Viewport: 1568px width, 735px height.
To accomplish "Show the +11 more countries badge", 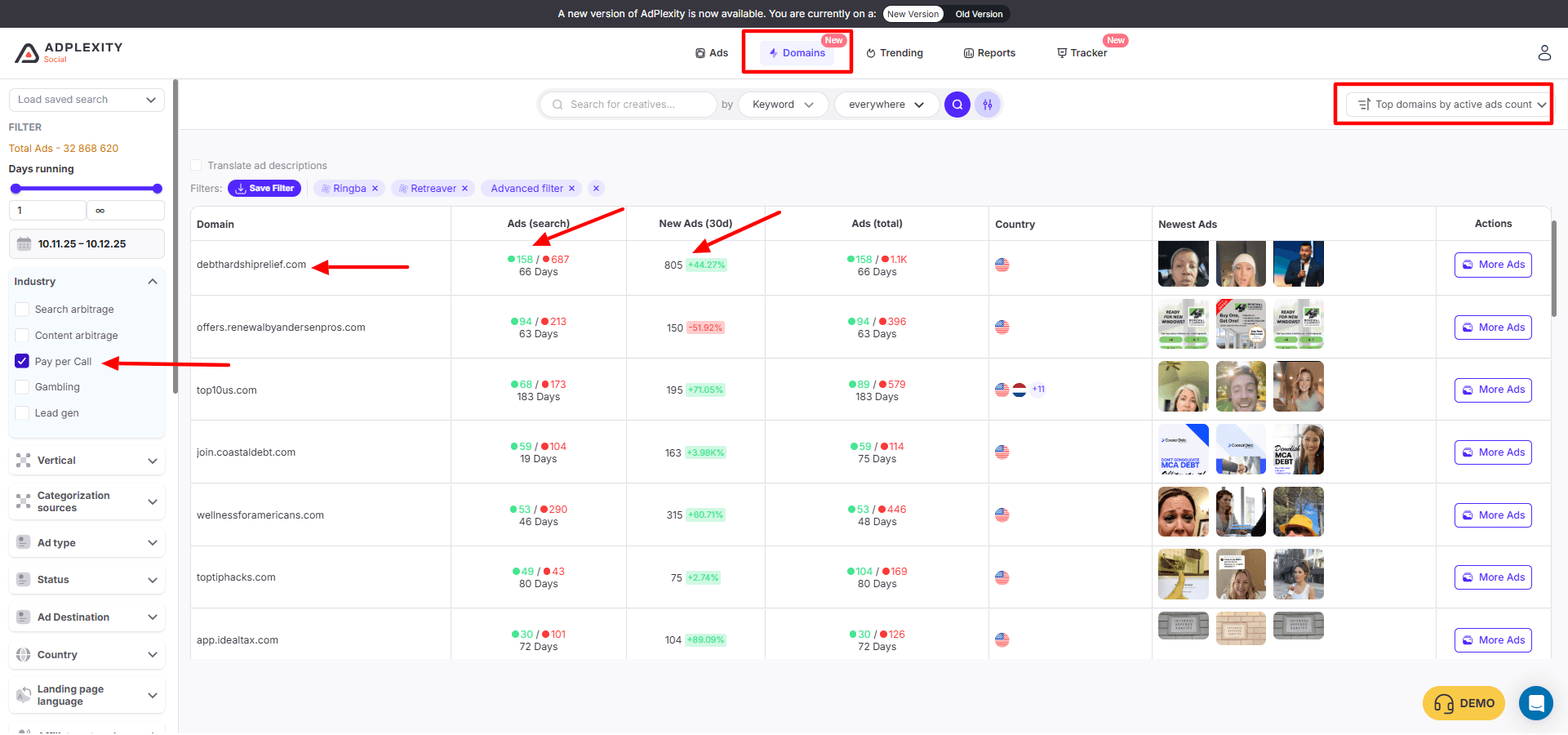I will pos(1038,390).
